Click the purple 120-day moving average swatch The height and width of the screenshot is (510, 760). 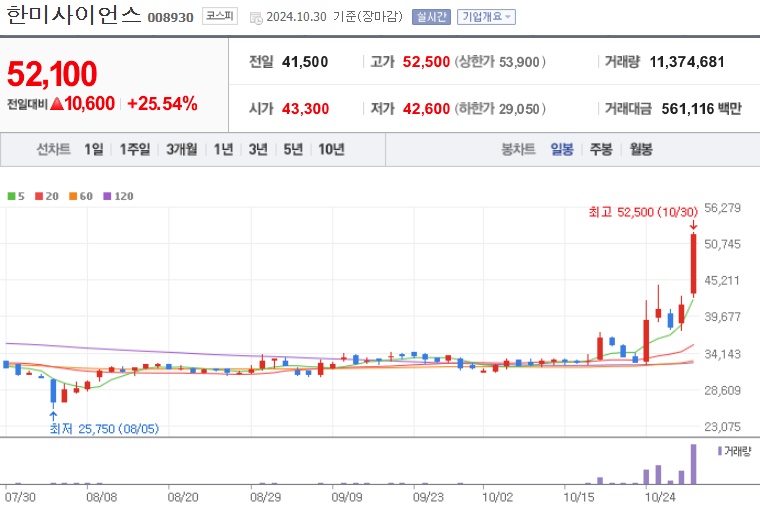coord(107,196)
